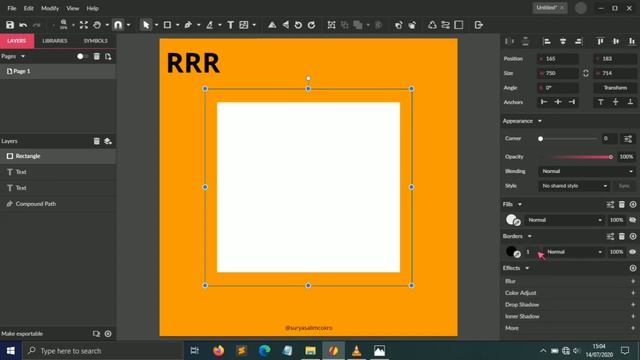640x360 pixels.
Task: Select the Pointer selection tool
Action: tap(146, 25)
